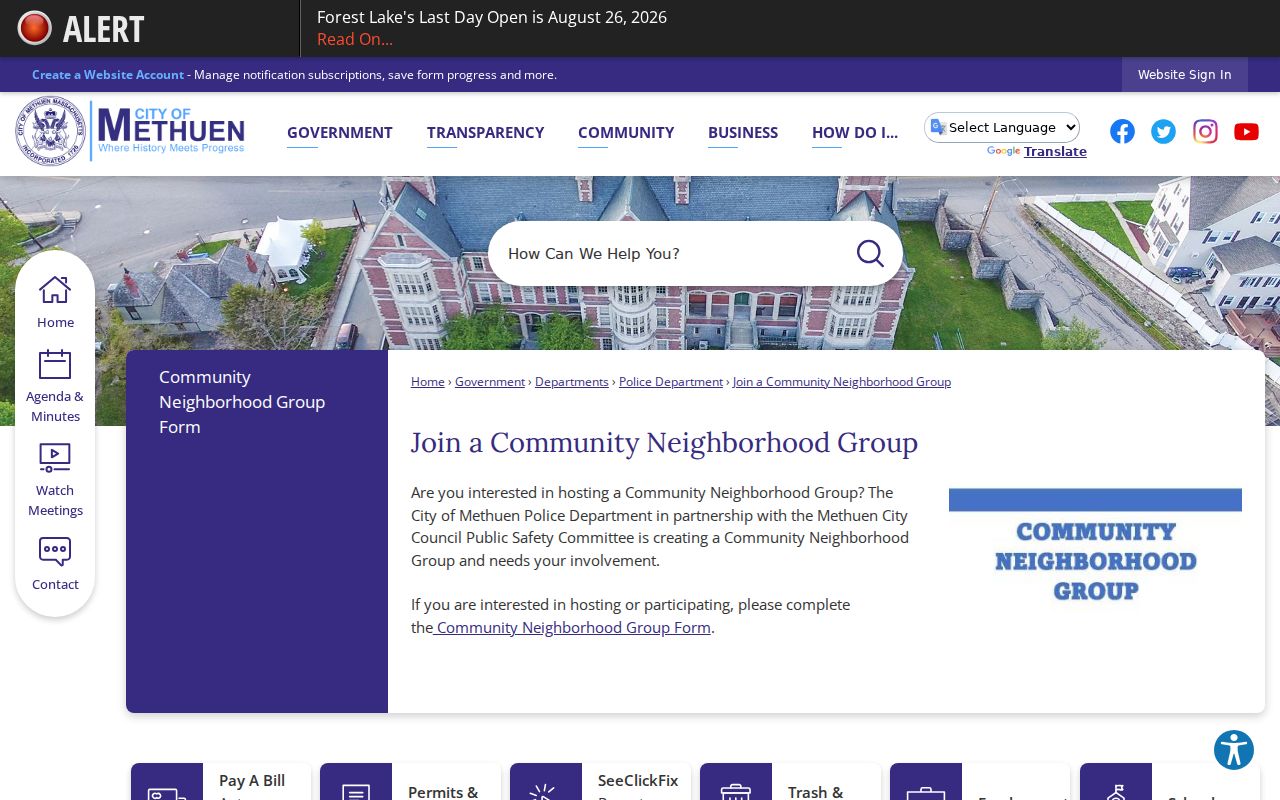Click Create a Website Account link
This screenshot has height=800, width=1280.
[x=108, y=75]
